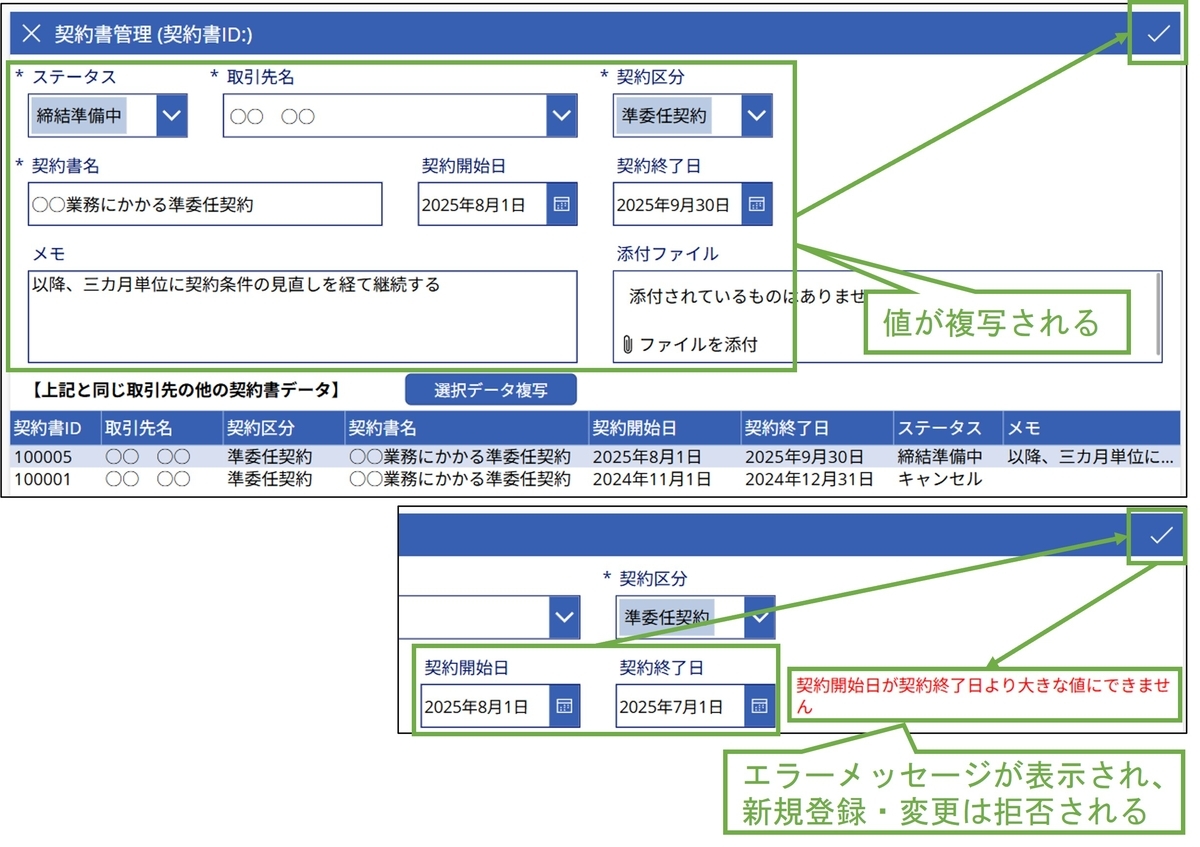Expand the 契約区分 dropdown in upper form
The height and width of the screenshot is (847, 1200).
757,116
